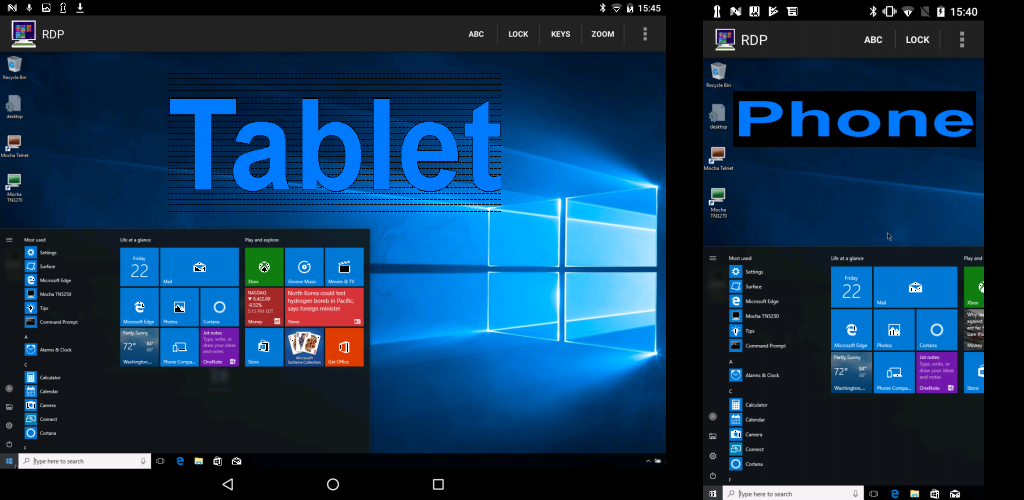
Task: Tap the Android recent apps button
Action: pyautogui.click(x=438, y=484)
